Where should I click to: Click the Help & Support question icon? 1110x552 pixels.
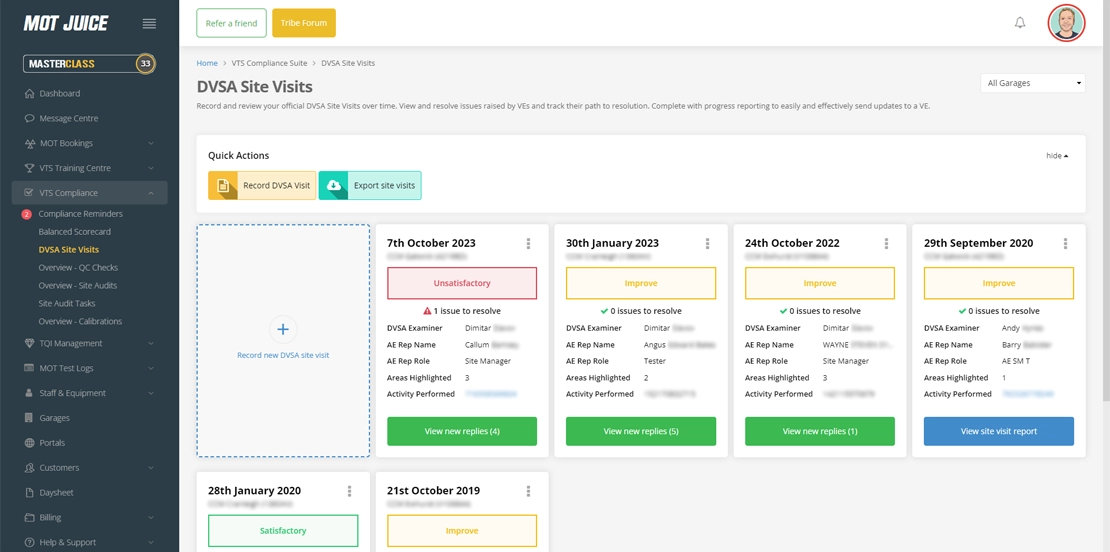[29, 542]
